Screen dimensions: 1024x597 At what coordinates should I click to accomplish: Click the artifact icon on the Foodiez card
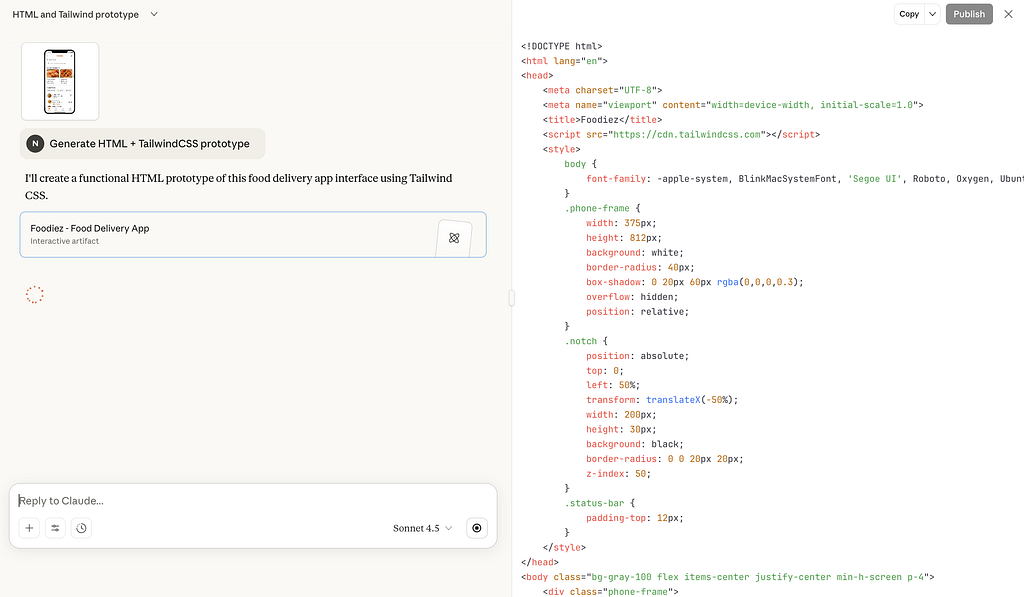pyautogui.click(x=454, y=237)
